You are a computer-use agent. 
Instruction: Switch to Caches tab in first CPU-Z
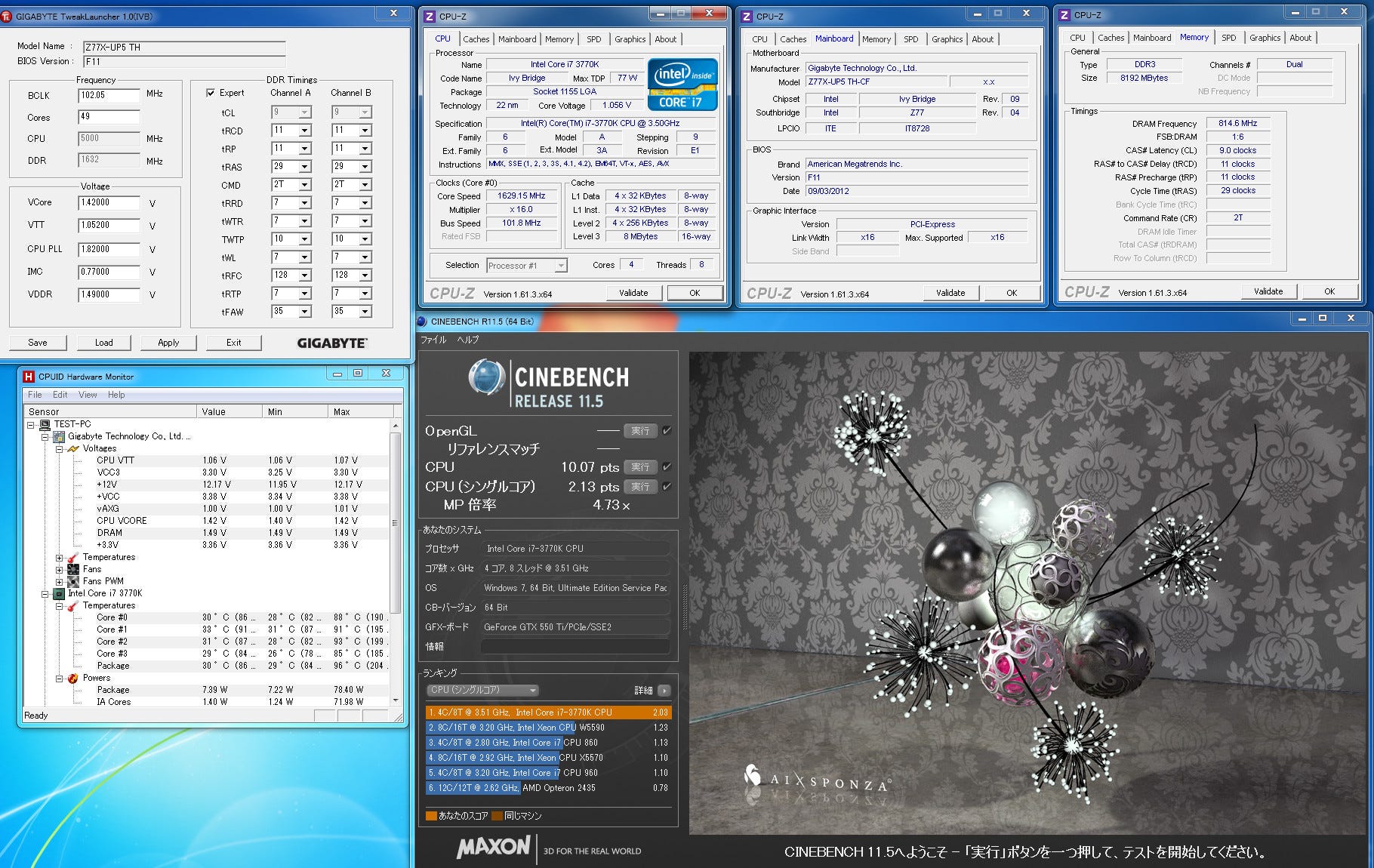click(476, 39)
